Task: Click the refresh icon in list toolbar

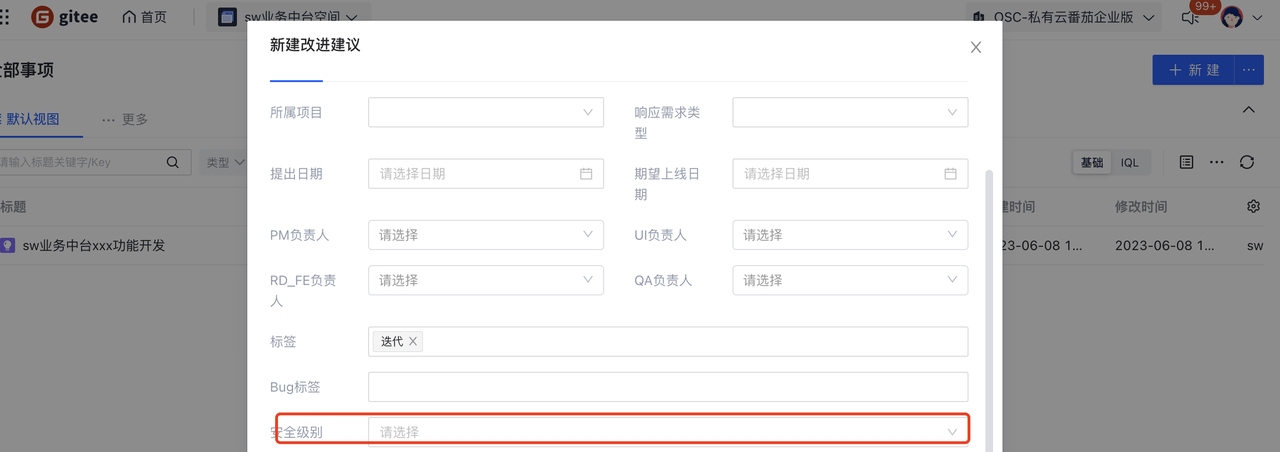Action: tap(1246, 162)
